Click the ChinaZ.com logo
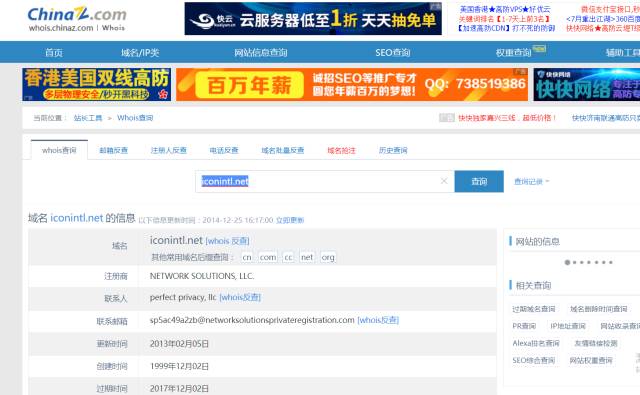640x395 pixels. pos(77,15)
